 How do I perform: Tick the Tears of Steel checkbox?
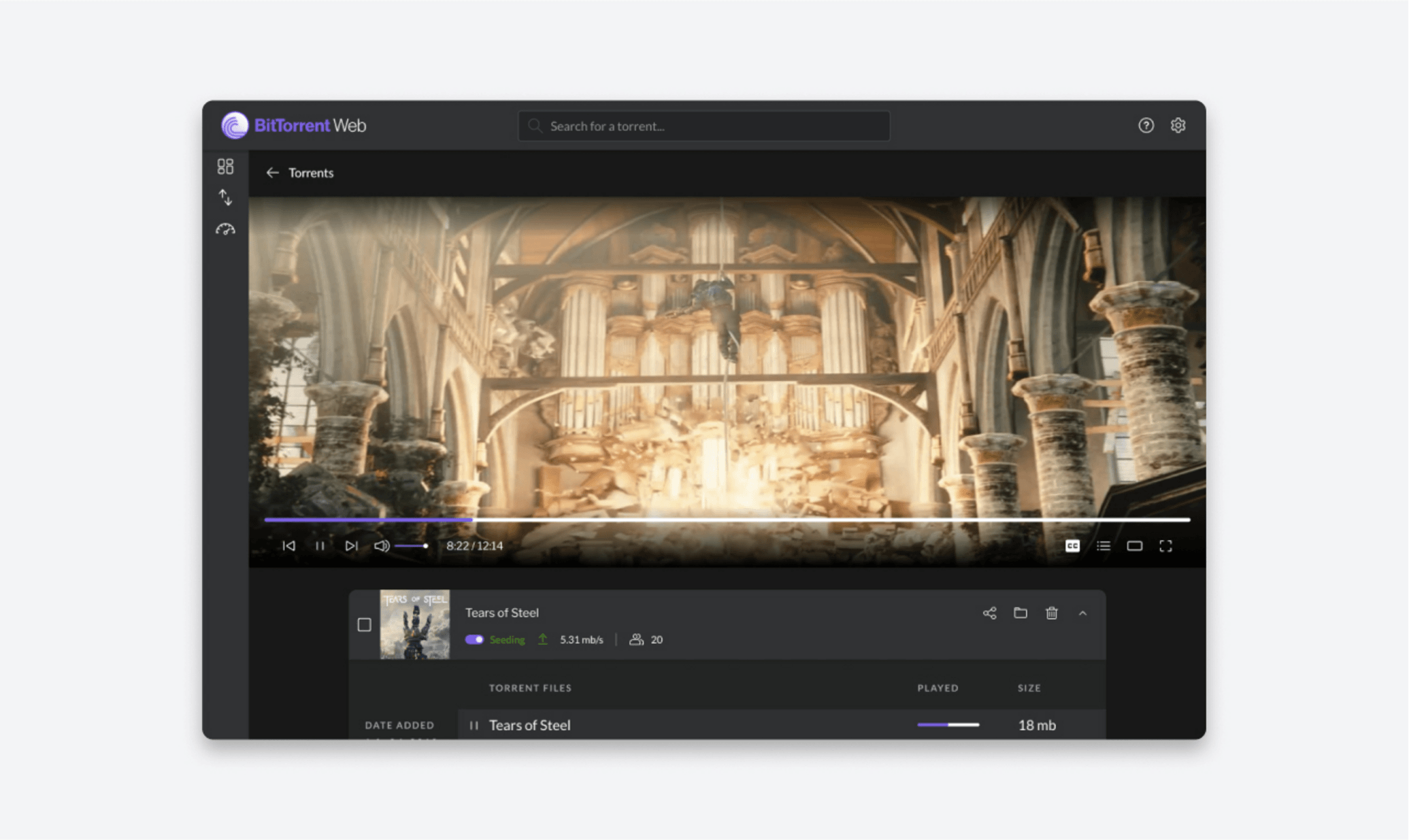coord(364,624)
